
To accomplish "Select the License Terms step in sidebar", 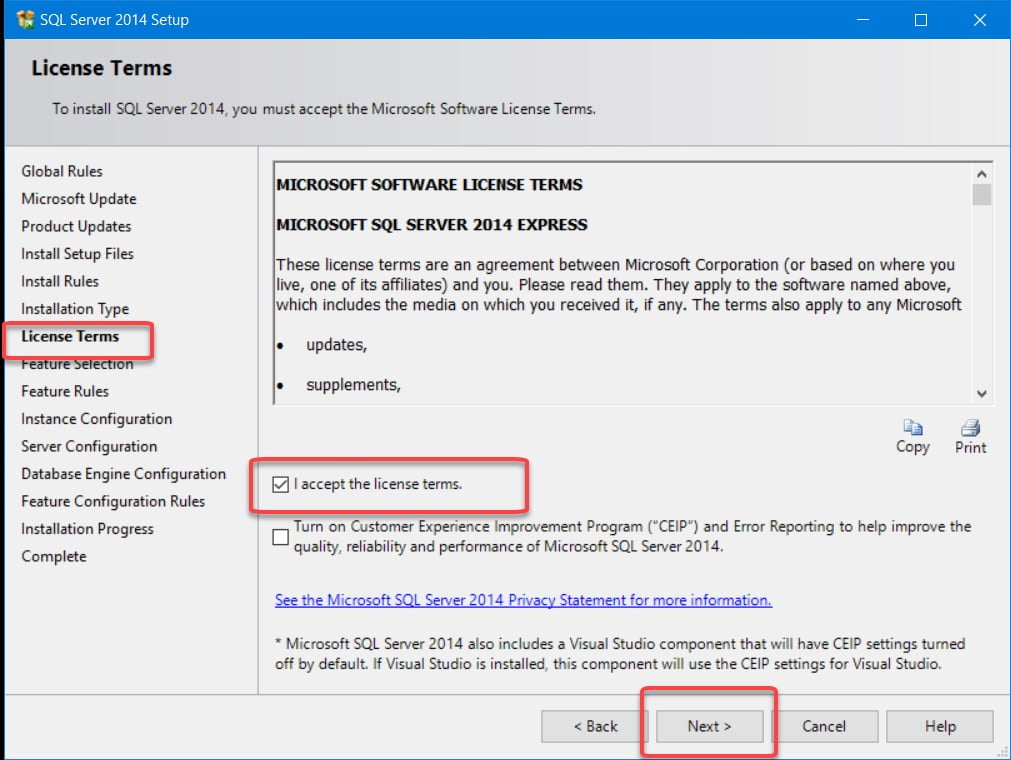I will [70, 336].
